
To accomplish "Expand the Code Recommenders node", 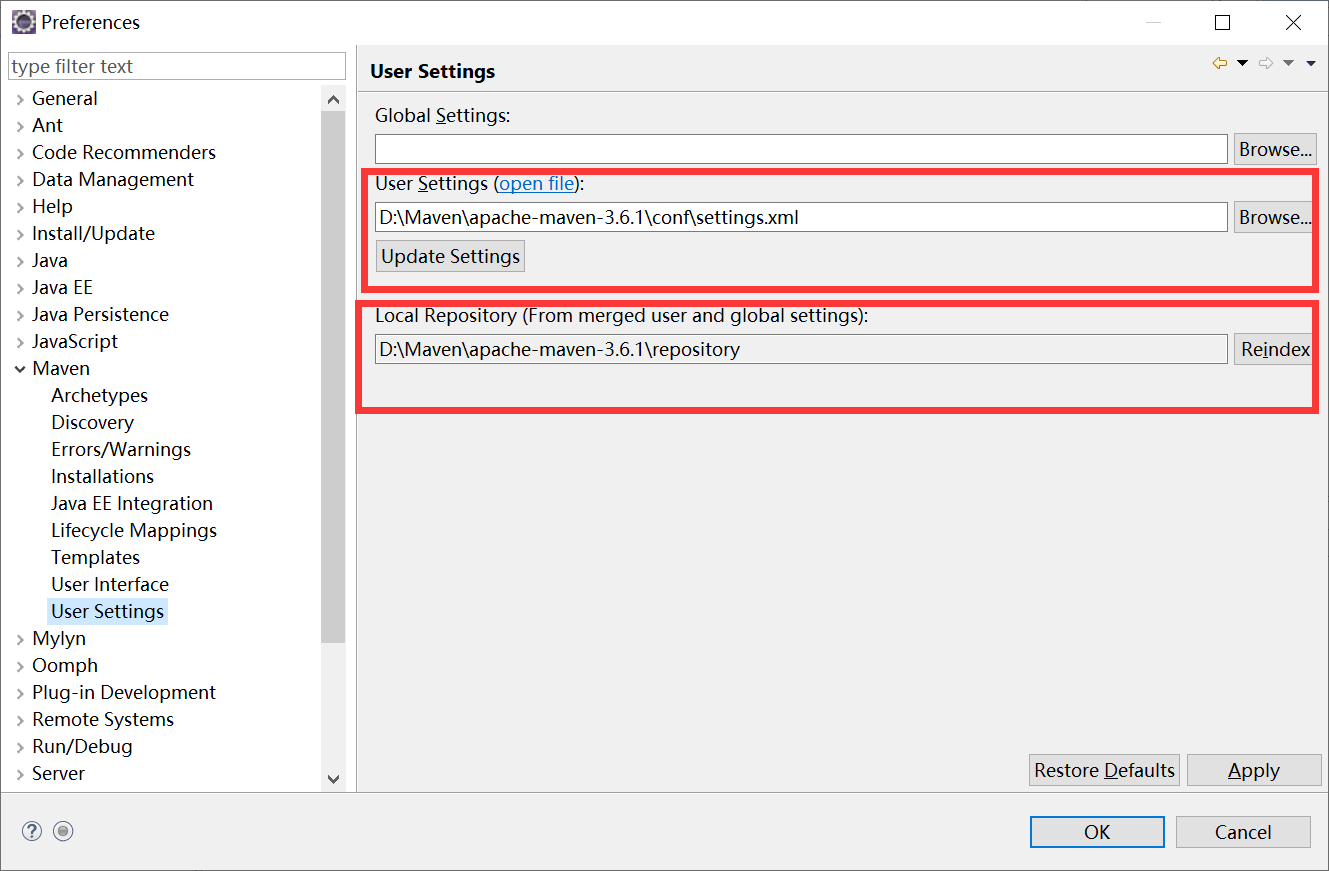I will (21, 153).
